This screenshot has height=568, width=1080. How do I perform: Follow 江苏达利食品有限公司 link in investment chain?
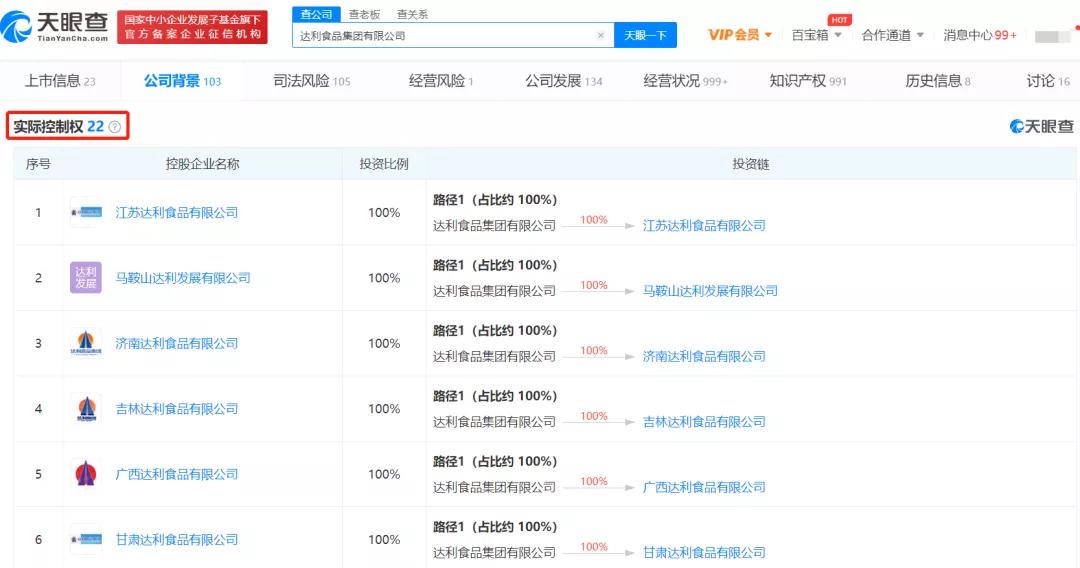(704, 226)
